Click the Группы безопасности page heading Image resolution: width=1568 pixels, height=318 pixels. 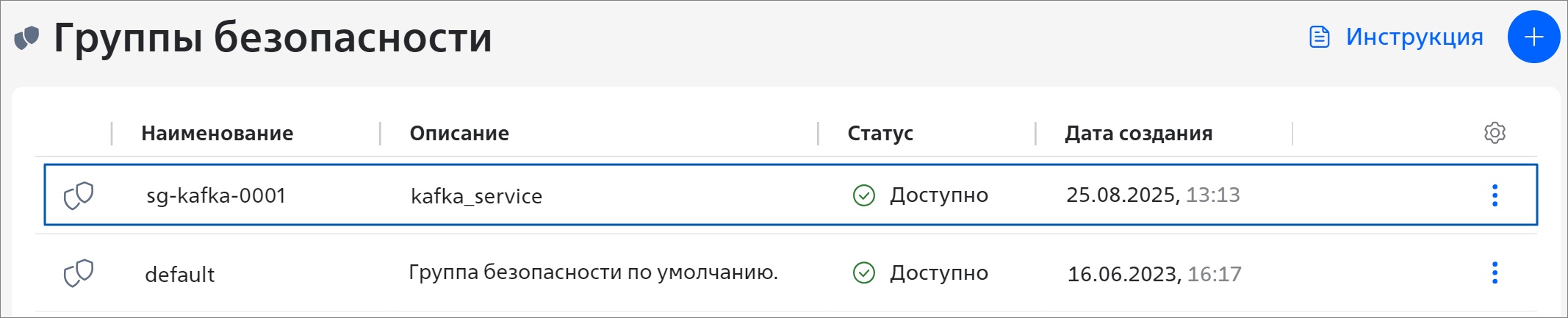[x=273, y=37]
